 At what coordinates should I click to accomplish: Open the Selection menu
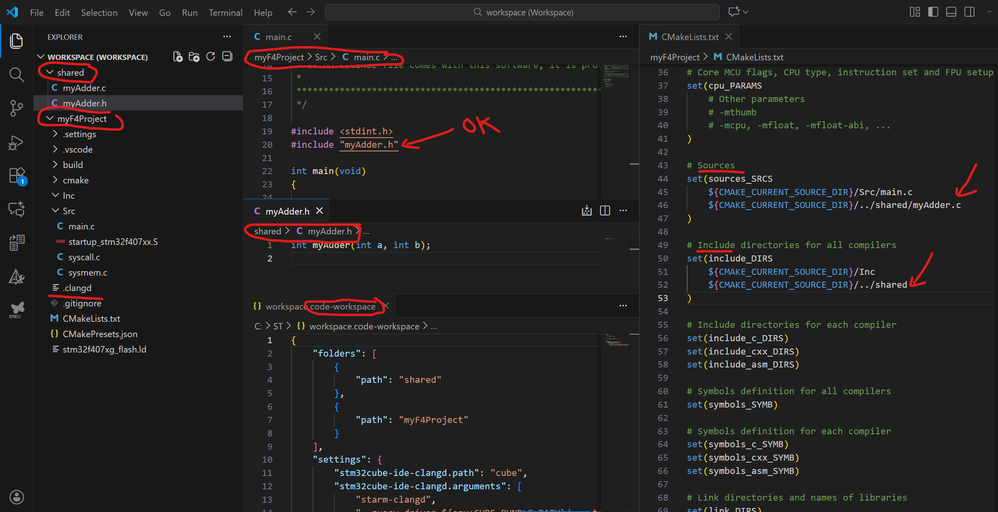(x=99, y=13)
